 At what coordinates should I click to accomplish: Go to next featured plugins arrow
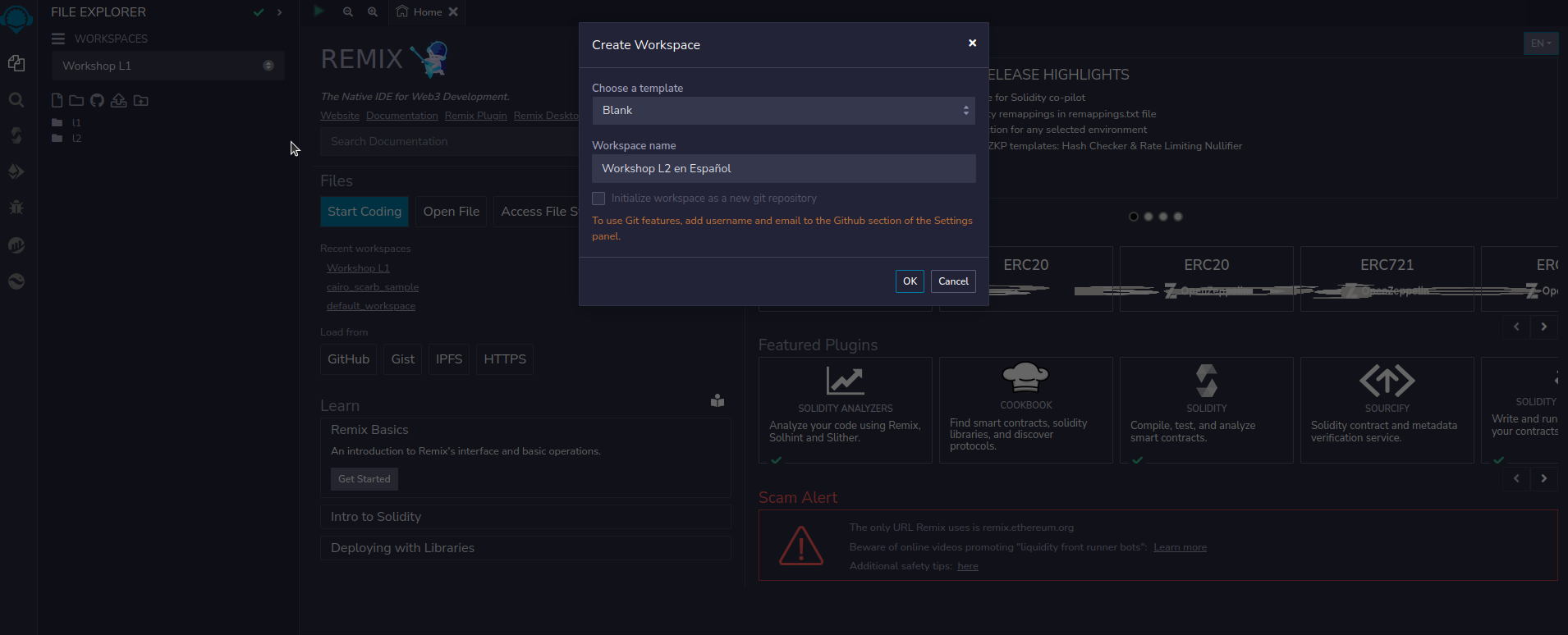coord(1544,478)
